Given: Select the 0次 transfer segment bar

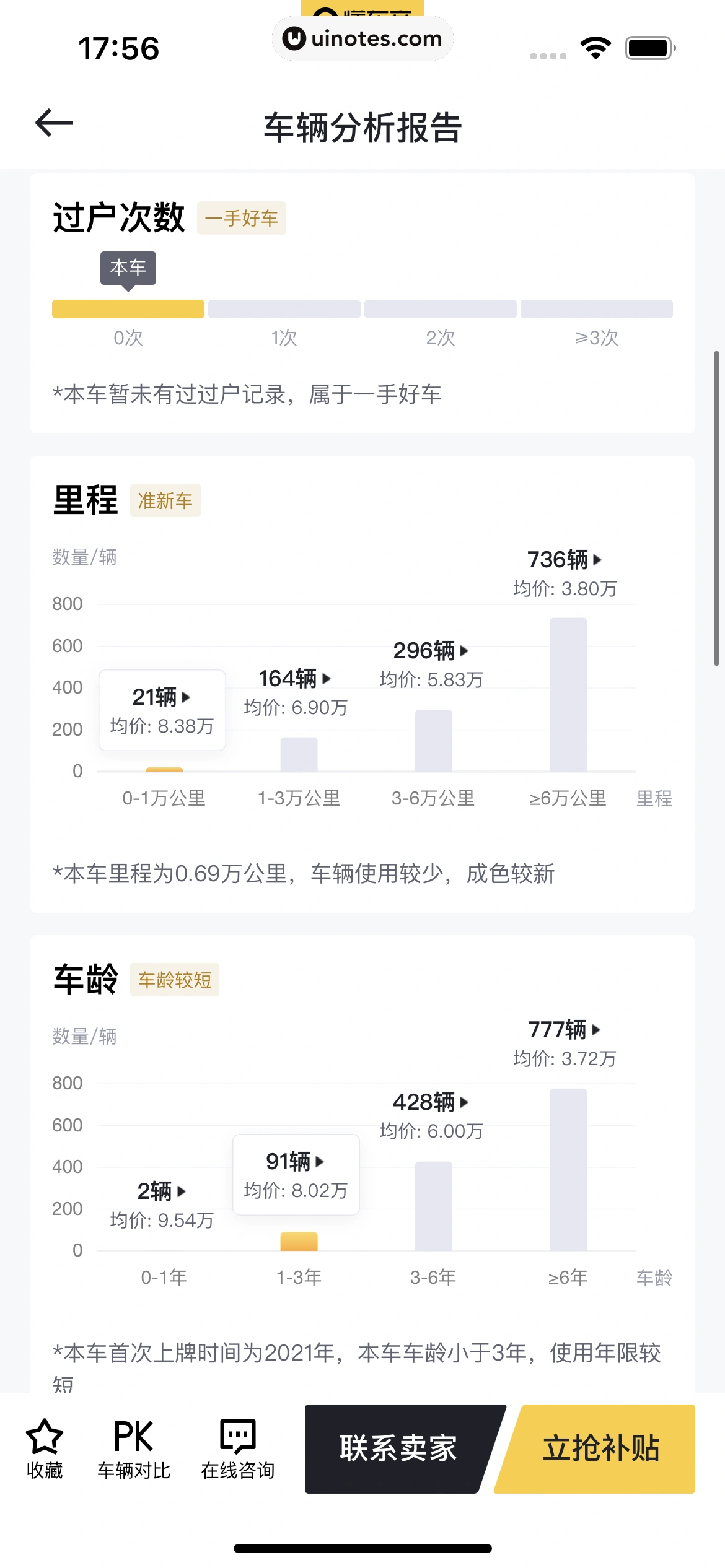Looking at the screenshot, I should (x=128, y=309).
